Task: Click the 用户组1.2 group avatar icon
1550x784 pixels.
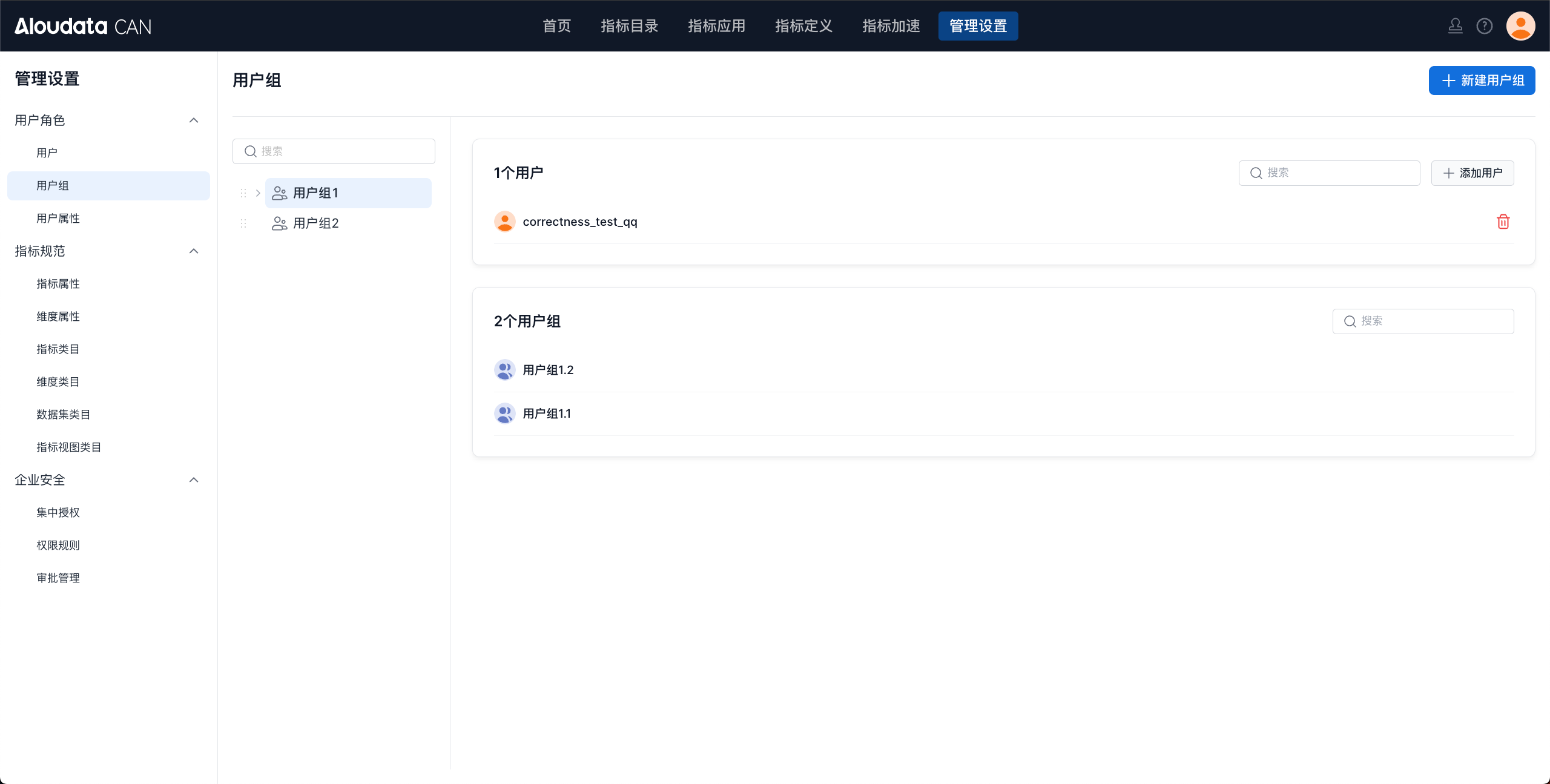Action: pos(504,370)
